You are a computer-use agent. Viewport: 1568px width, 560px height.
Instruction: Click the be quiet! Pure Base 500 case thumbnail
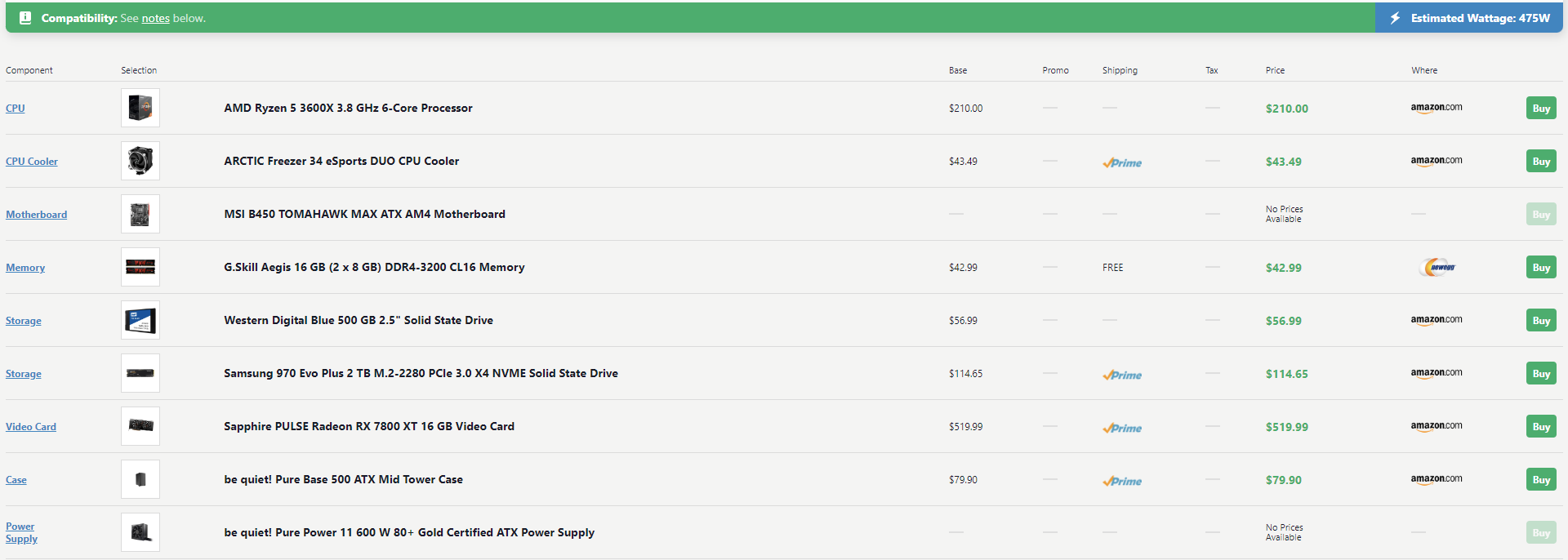pos(140,479)
